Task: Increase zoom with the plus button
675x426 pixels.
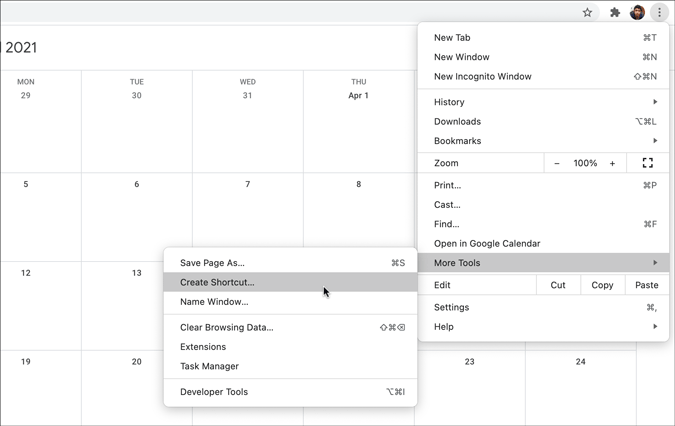Action: coord(612,163)
